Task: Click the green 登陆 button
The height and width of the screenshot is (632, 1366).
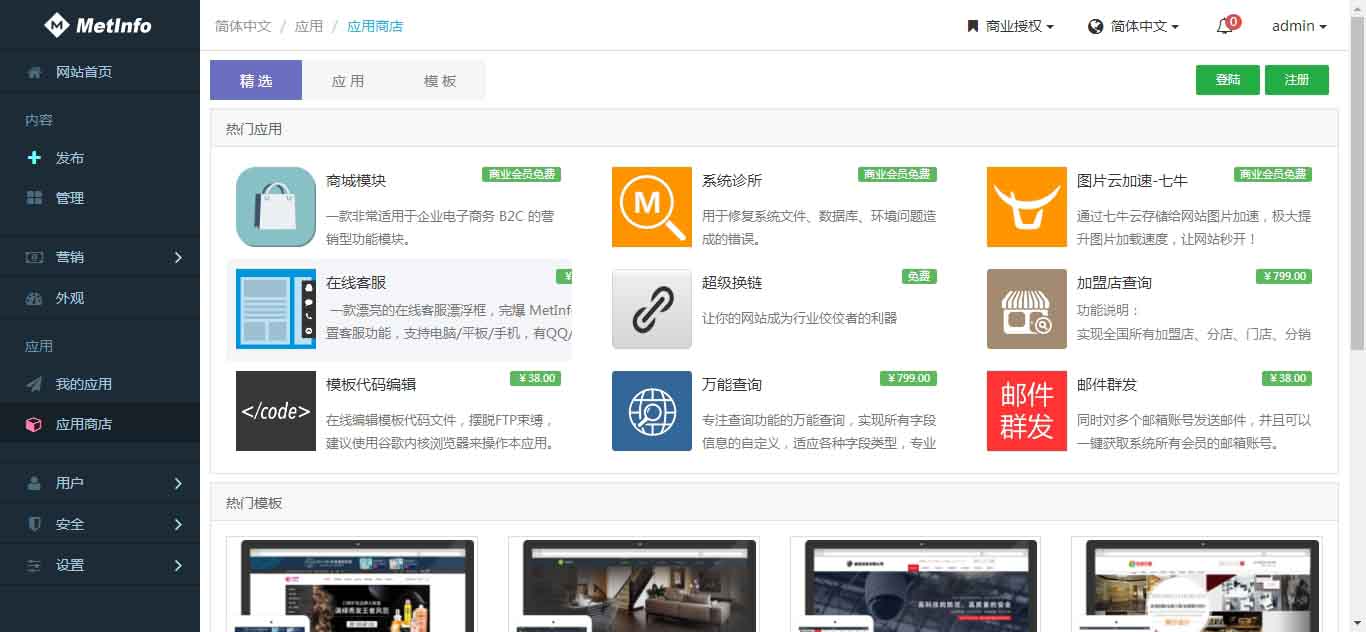Action: pyautogui.click(x=1227, y=80)
